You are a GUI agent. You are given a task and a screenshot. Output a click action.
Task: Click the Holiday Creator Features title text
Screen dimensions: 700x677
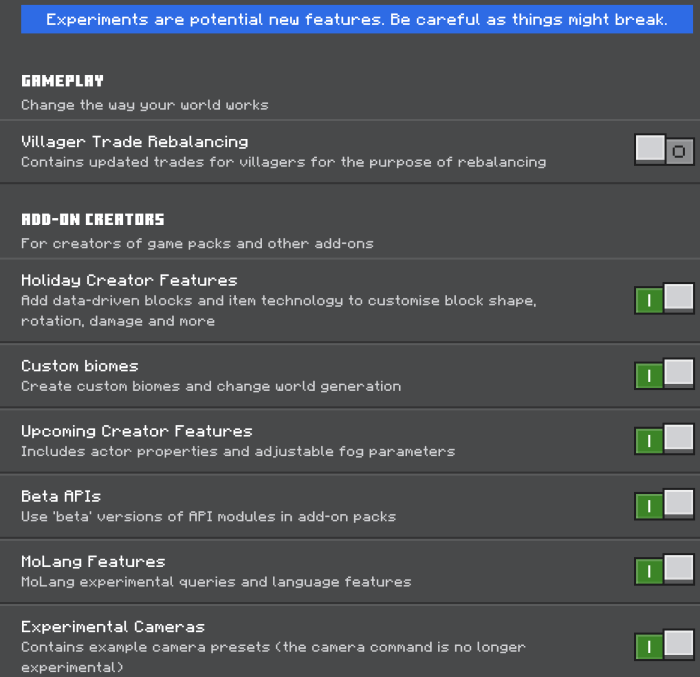click(129, 280)
